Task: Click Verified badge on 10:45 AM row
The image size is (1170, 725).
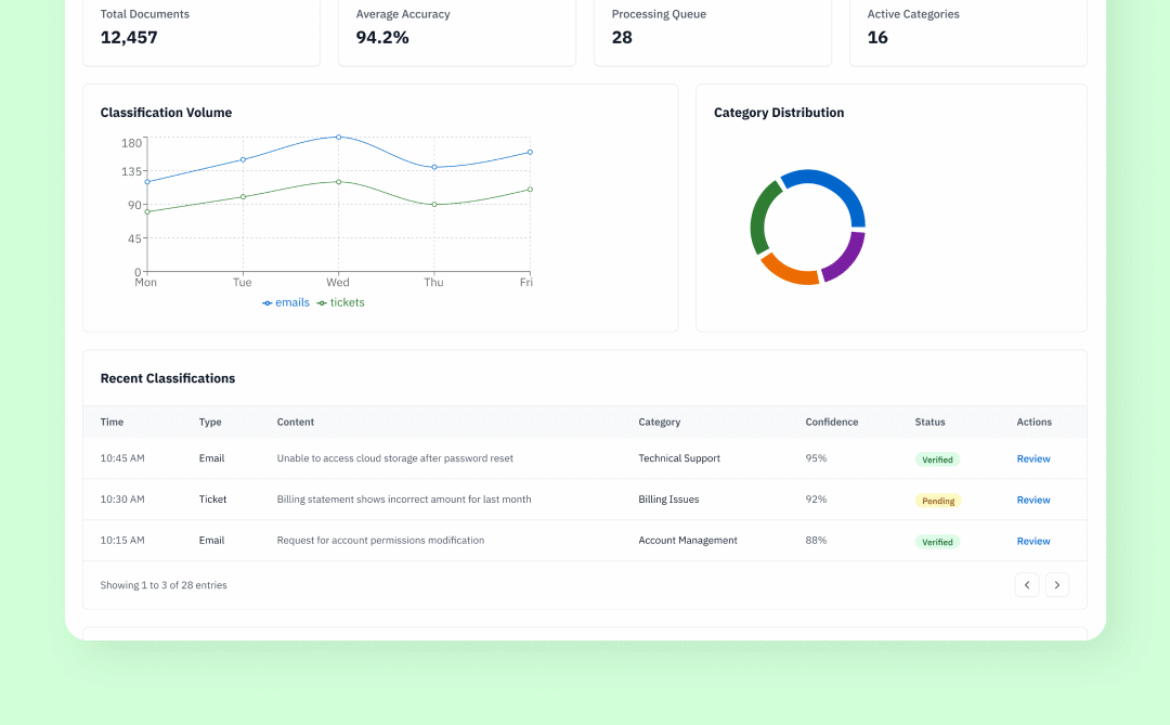Action: pos(937,460)
